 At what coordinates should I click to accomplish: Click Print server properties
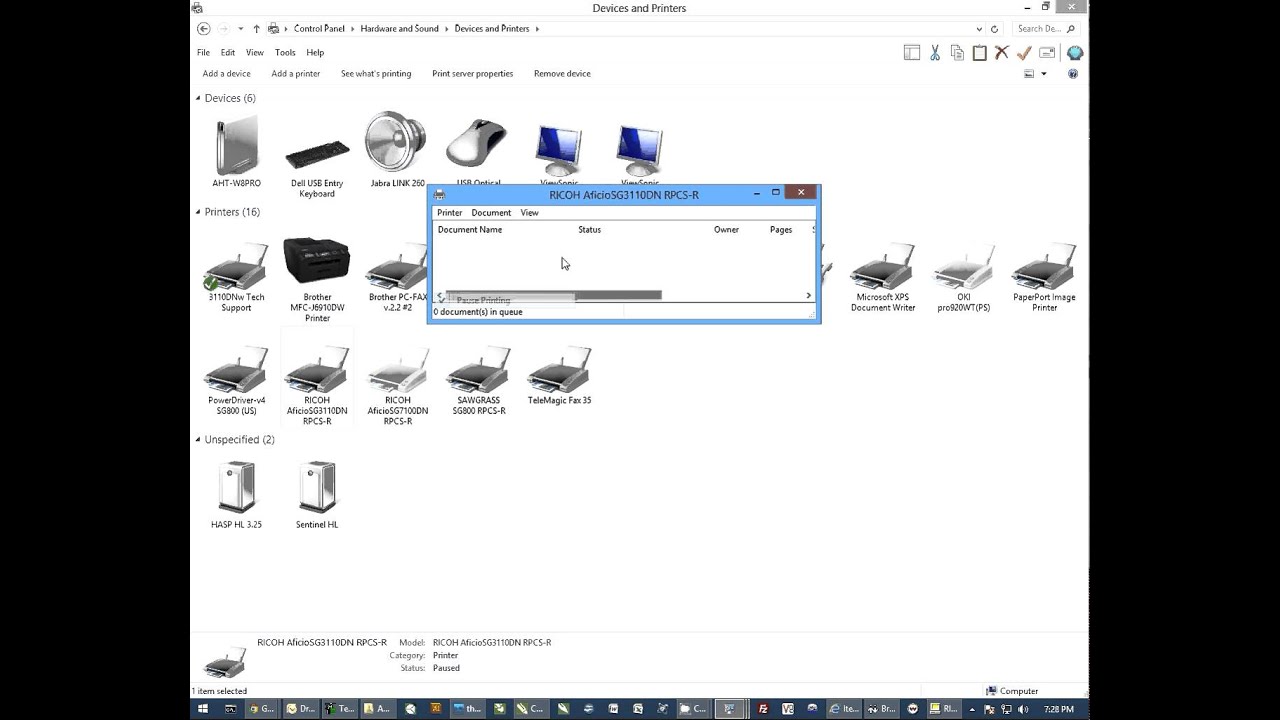click(472, 74)
